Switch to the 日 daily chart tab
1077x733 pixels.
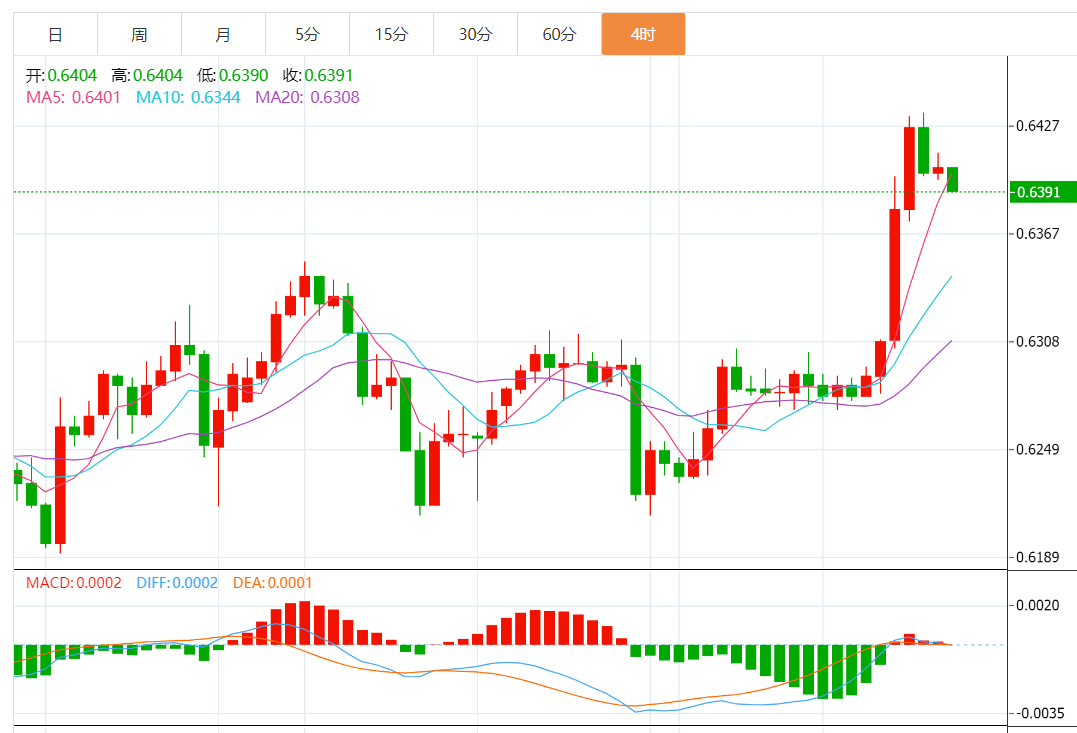click(x=56, y=34)
